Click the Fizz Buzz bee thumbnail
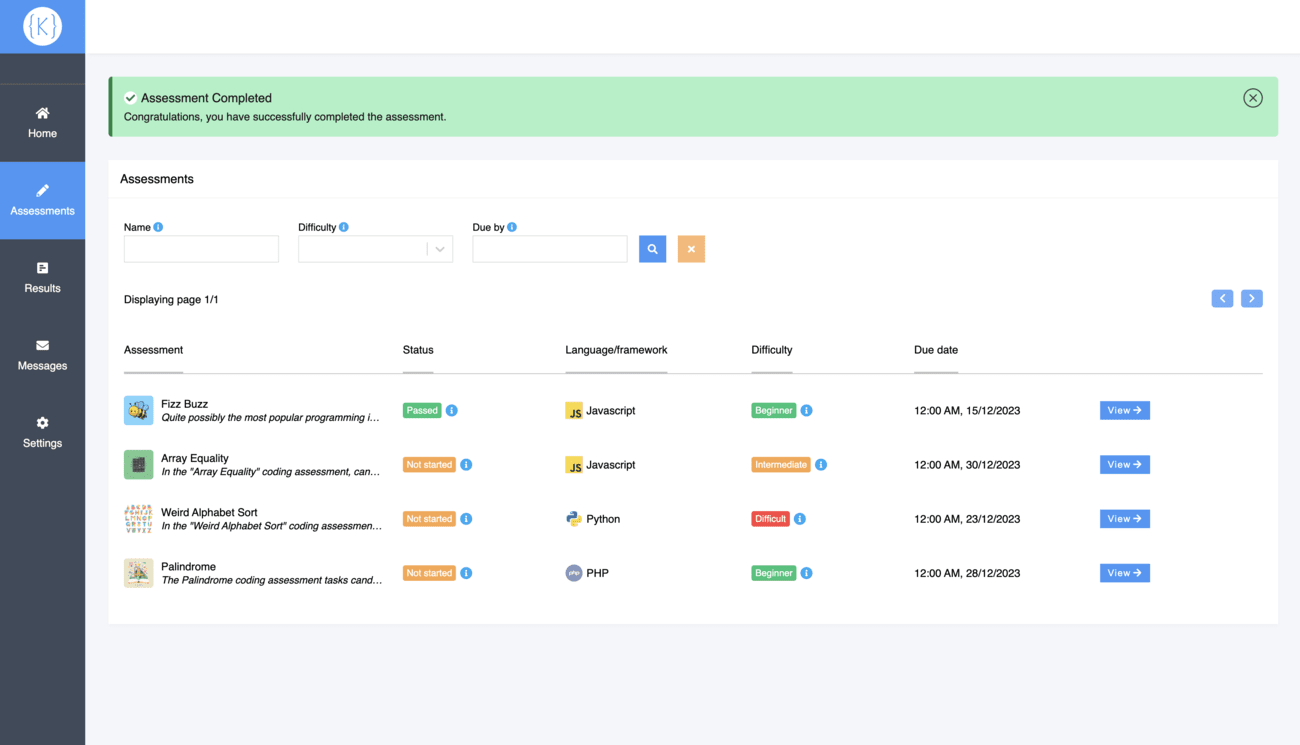The height and width of the screenshot is (745, 1300). tap(138, 410)
